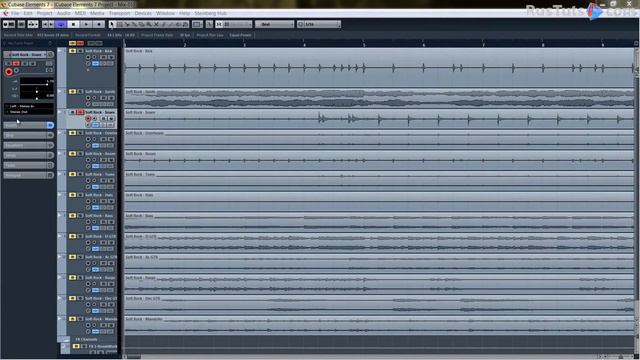
Task: Open the Steinberg Hub menu
Action: (x=211, y=13)
